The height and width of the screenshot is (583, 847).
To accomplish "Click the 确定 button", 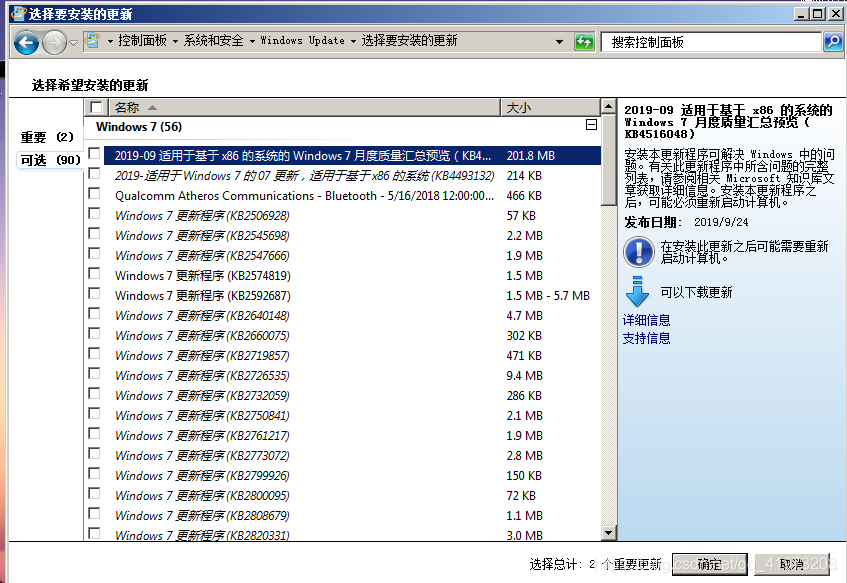I will (710, 564).
